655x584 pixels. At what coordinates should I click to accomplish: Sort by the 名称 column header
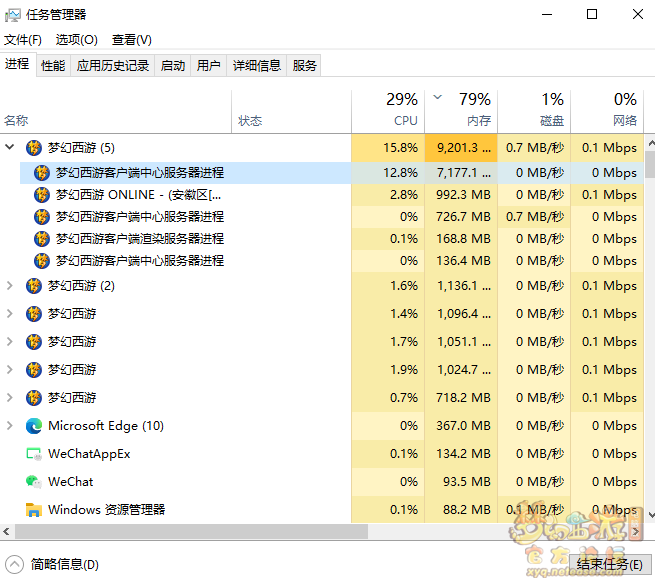pos(115,112)
